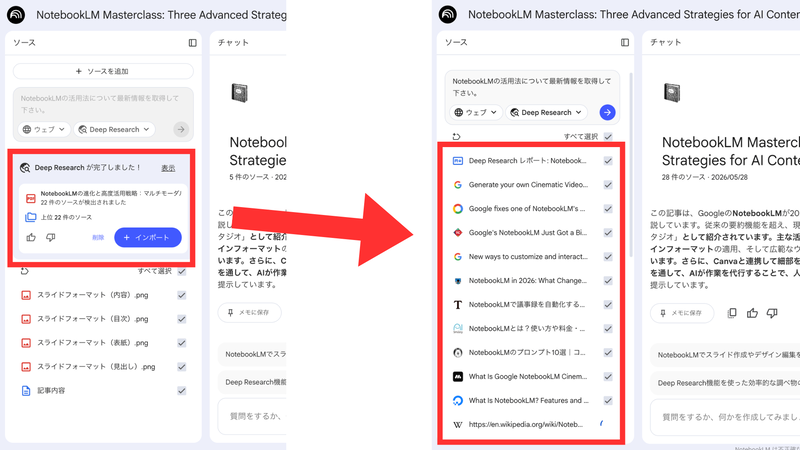Submit search with blue arrow button
This screenshot has height=450, width=800.
click(607, 112)
